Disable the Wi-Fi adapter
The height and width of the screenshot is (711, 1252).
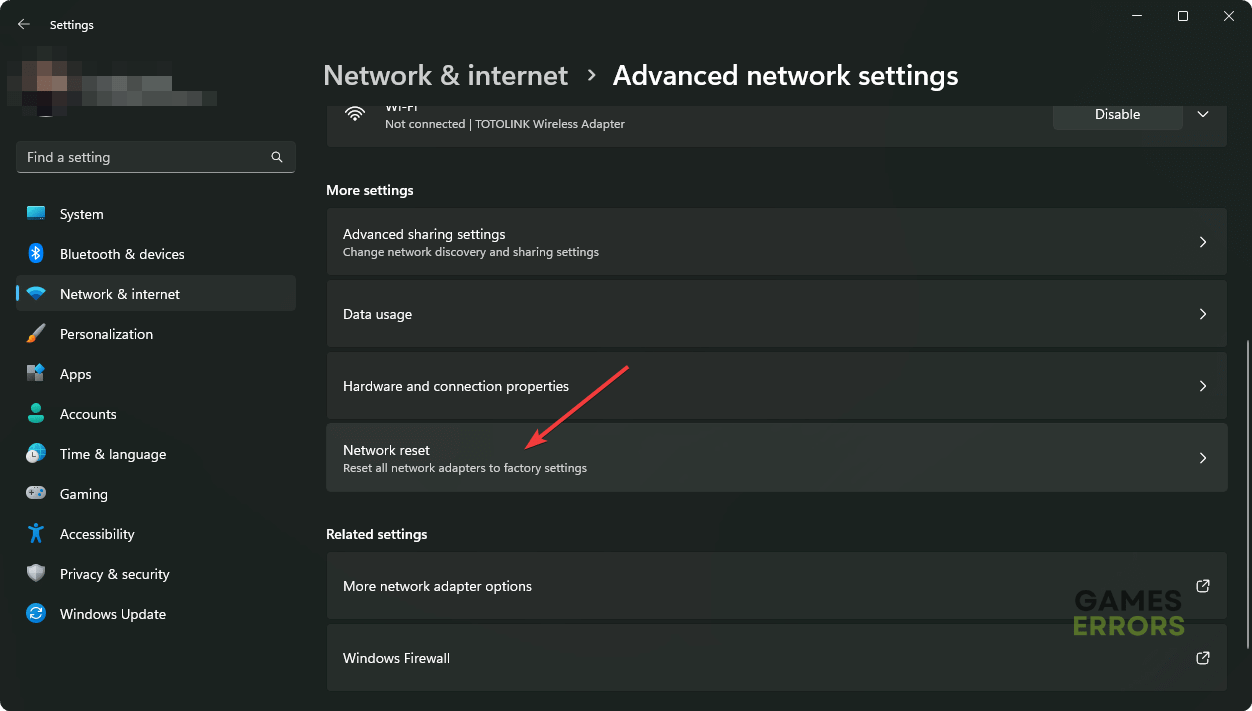click(x=1117, y=114)
